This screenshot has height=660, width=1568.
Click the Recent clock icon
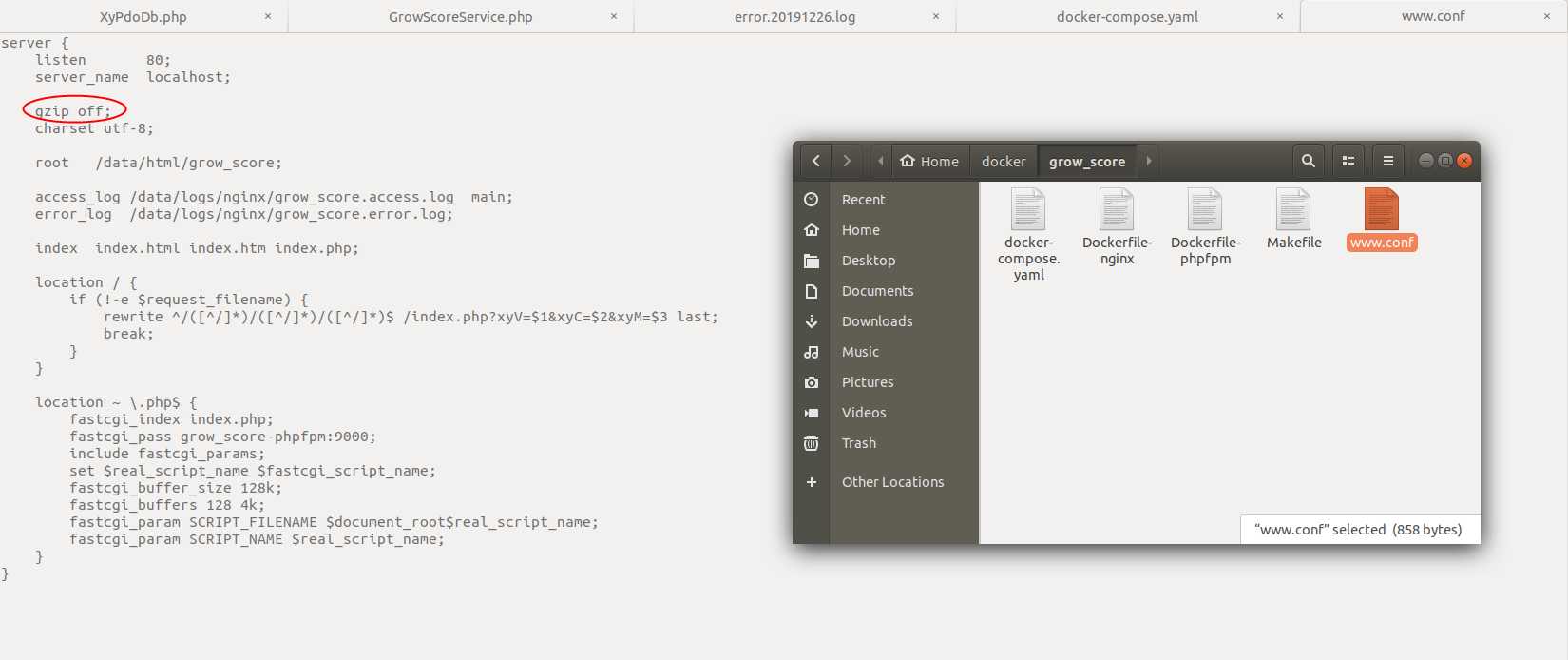tap(811, 200)
